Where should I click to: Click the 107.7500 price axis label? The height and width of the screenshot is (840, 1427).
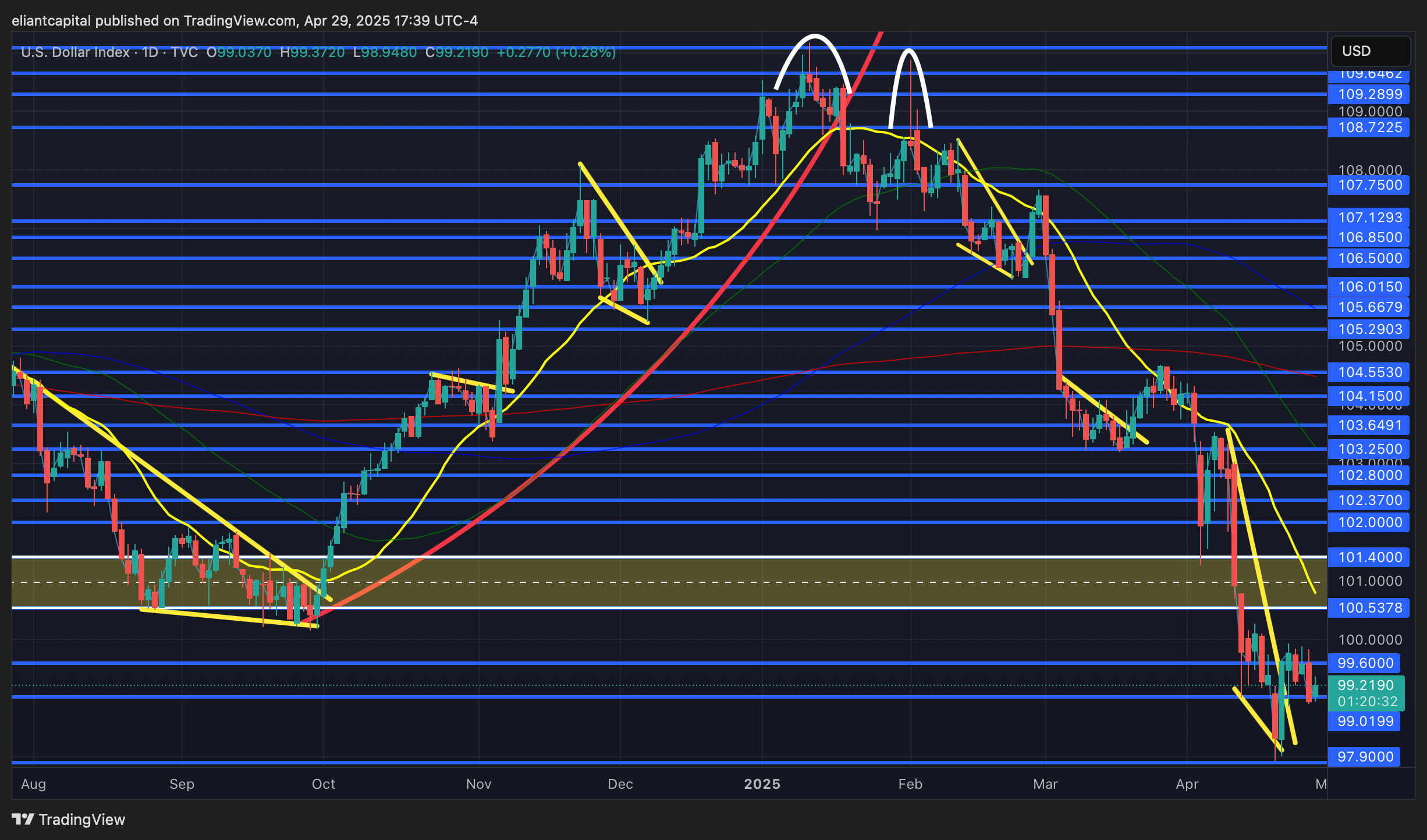click(x=1369, y=185)
